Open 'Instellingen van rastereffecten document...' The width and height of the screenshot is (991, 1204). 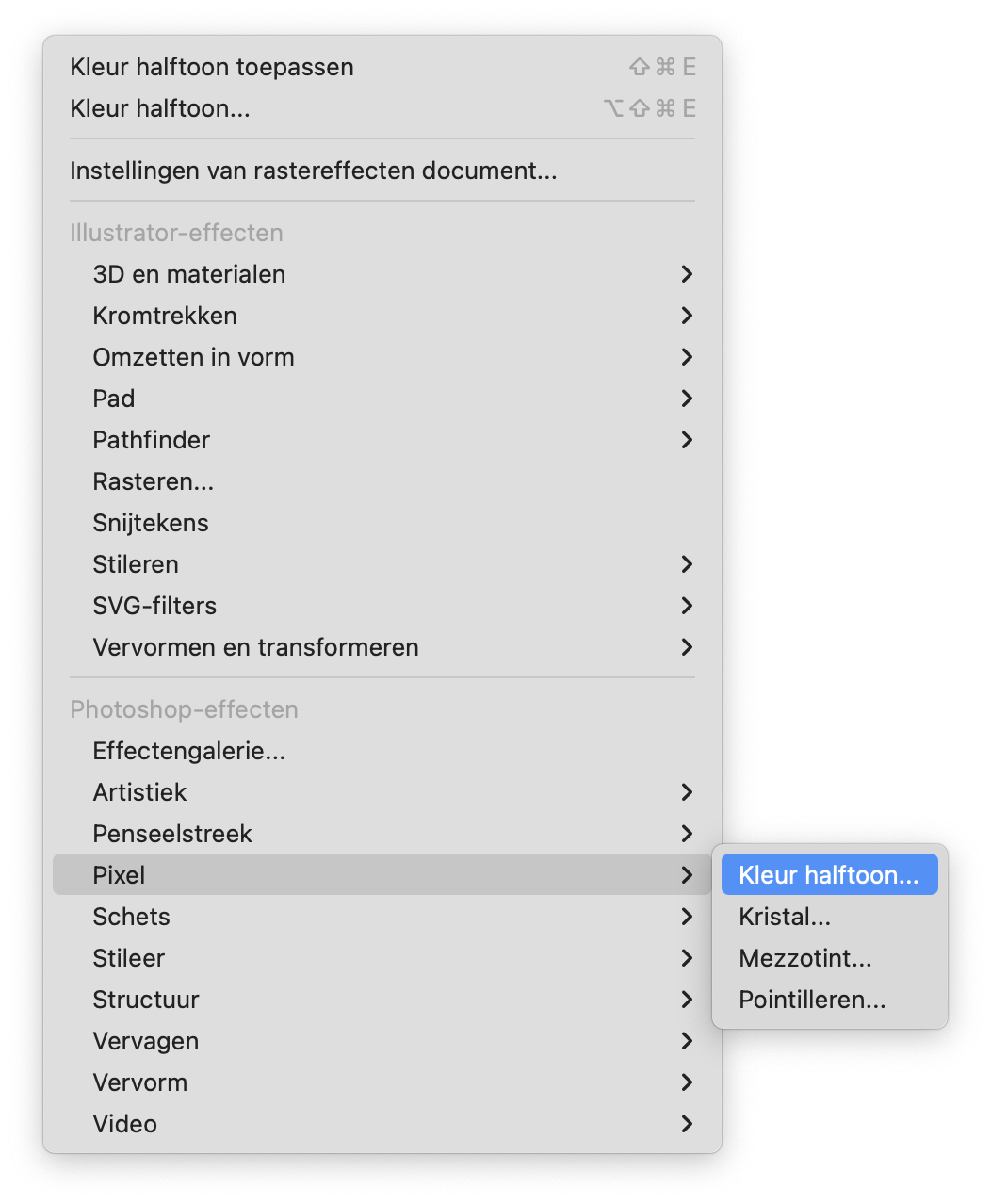tap(313, 171)
